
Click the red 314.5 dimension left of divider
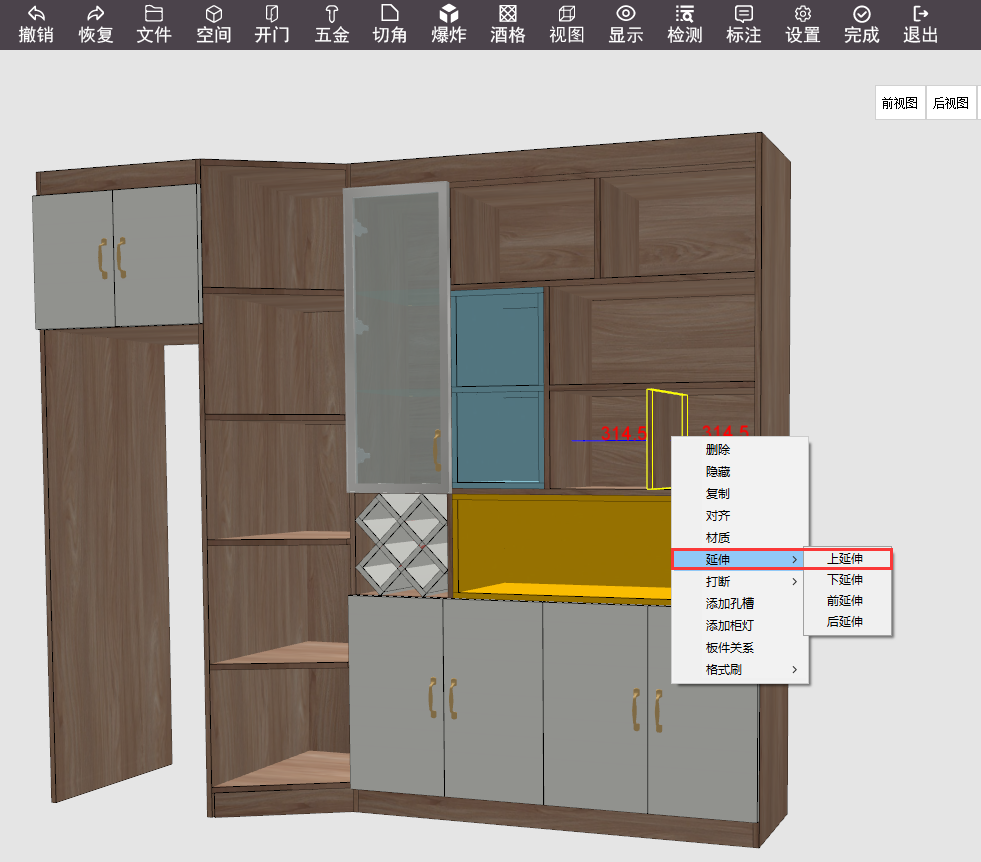(x=623, y=433)
